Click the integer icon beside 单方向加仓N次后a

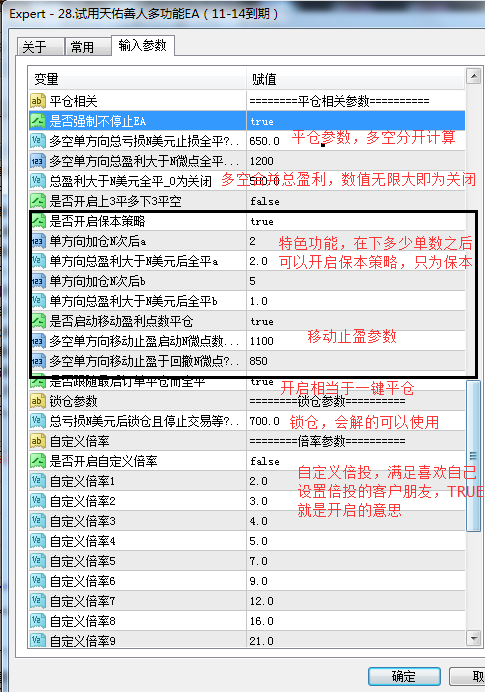click(x=38, y=241)
